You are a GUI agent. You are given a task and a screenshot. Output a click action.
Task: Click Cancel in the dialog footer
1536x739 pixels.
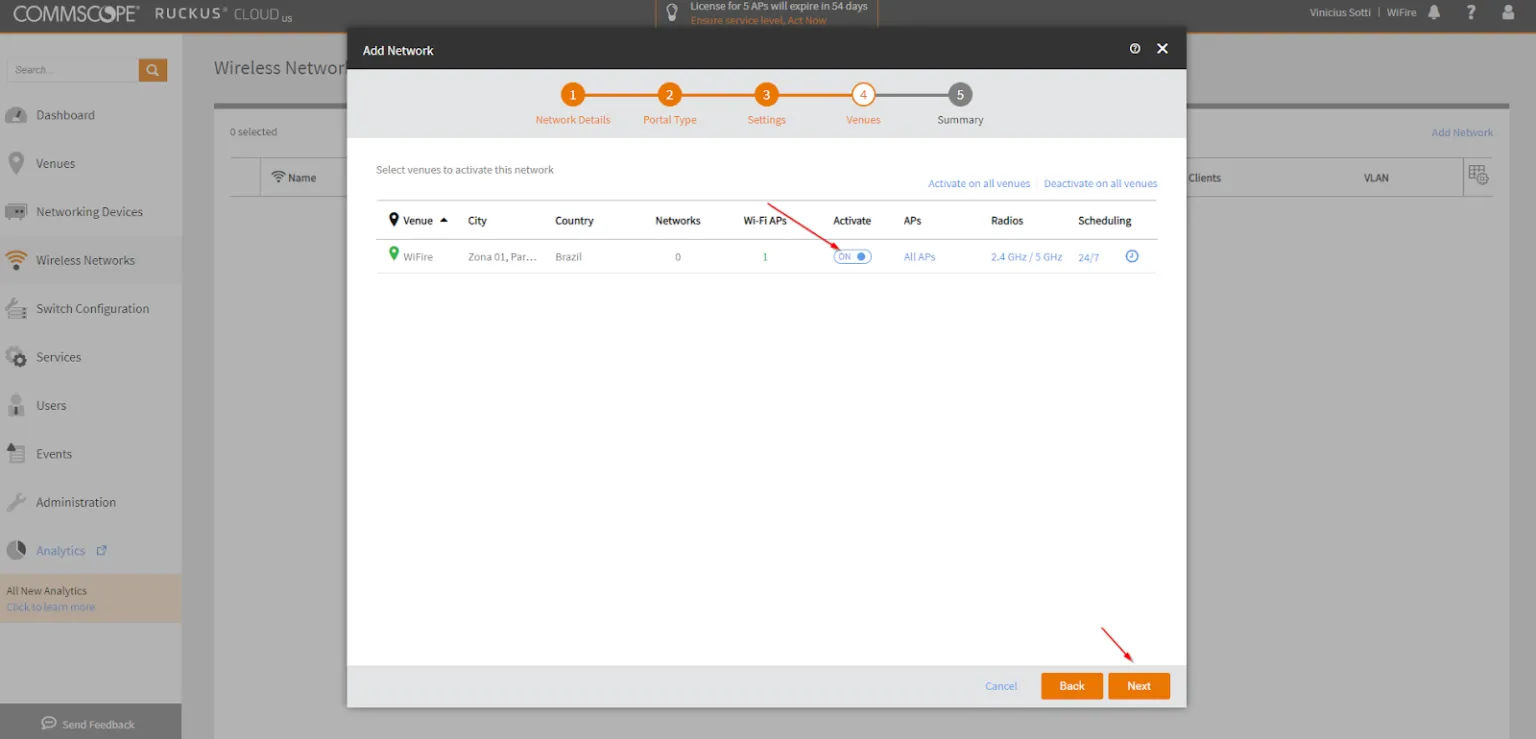coord(1001,686)
